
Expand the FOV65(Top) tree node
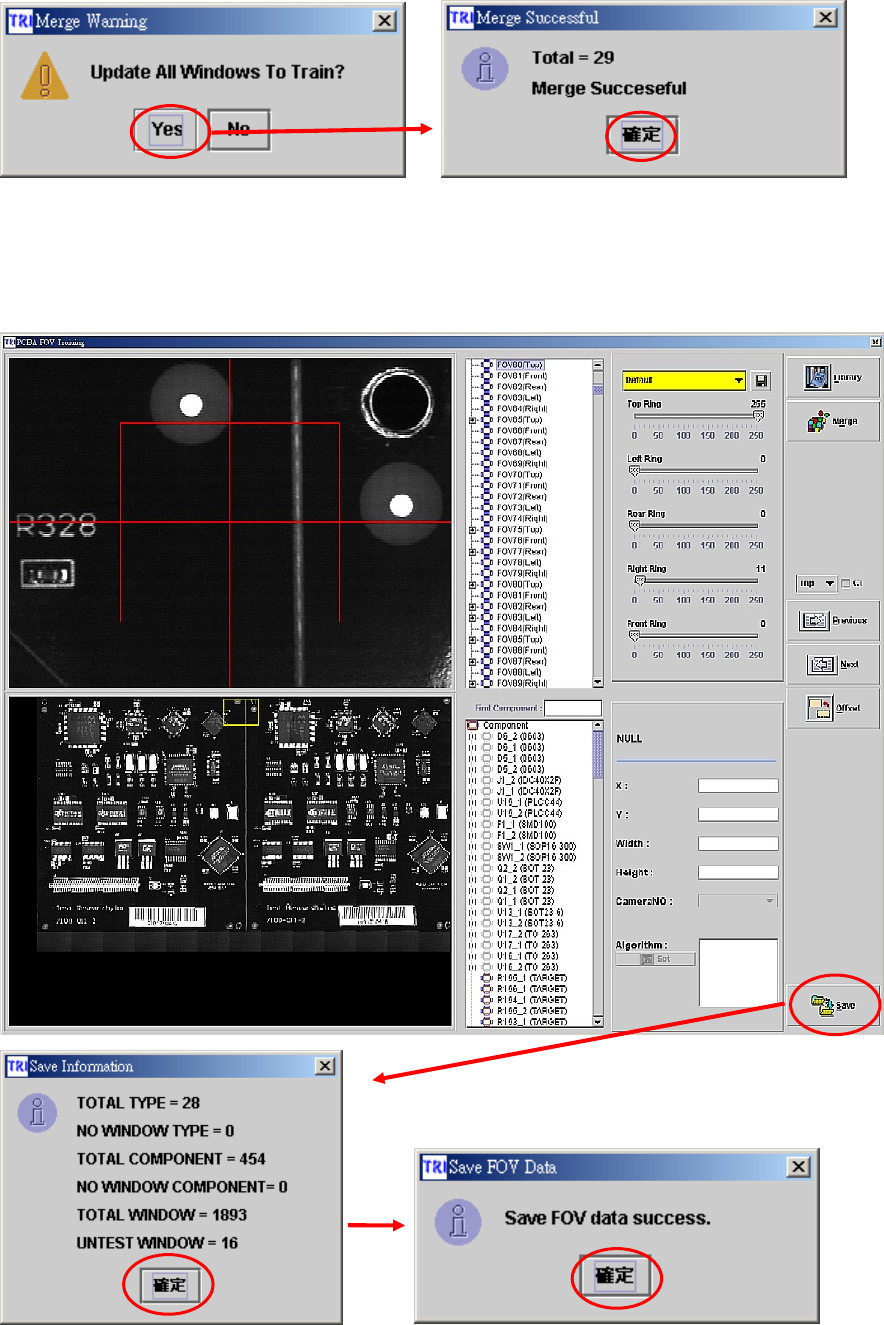(472, 420)
